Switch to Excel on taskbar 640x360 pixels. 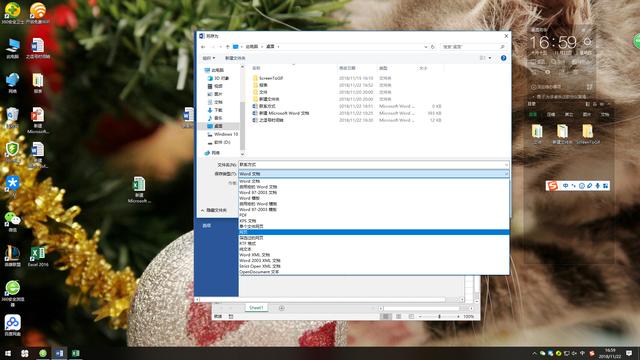(x=76, y=353)
